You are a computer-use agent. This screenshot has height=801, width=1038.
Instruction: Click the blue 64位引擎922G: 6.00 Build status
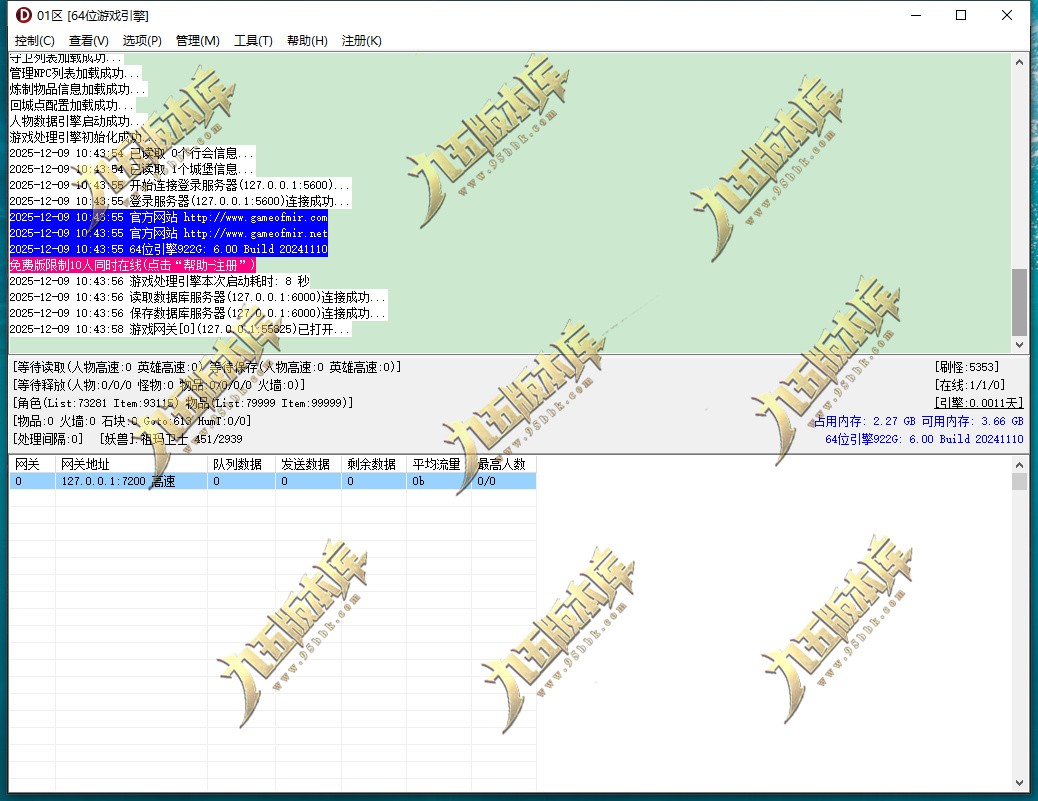point(924,439)
